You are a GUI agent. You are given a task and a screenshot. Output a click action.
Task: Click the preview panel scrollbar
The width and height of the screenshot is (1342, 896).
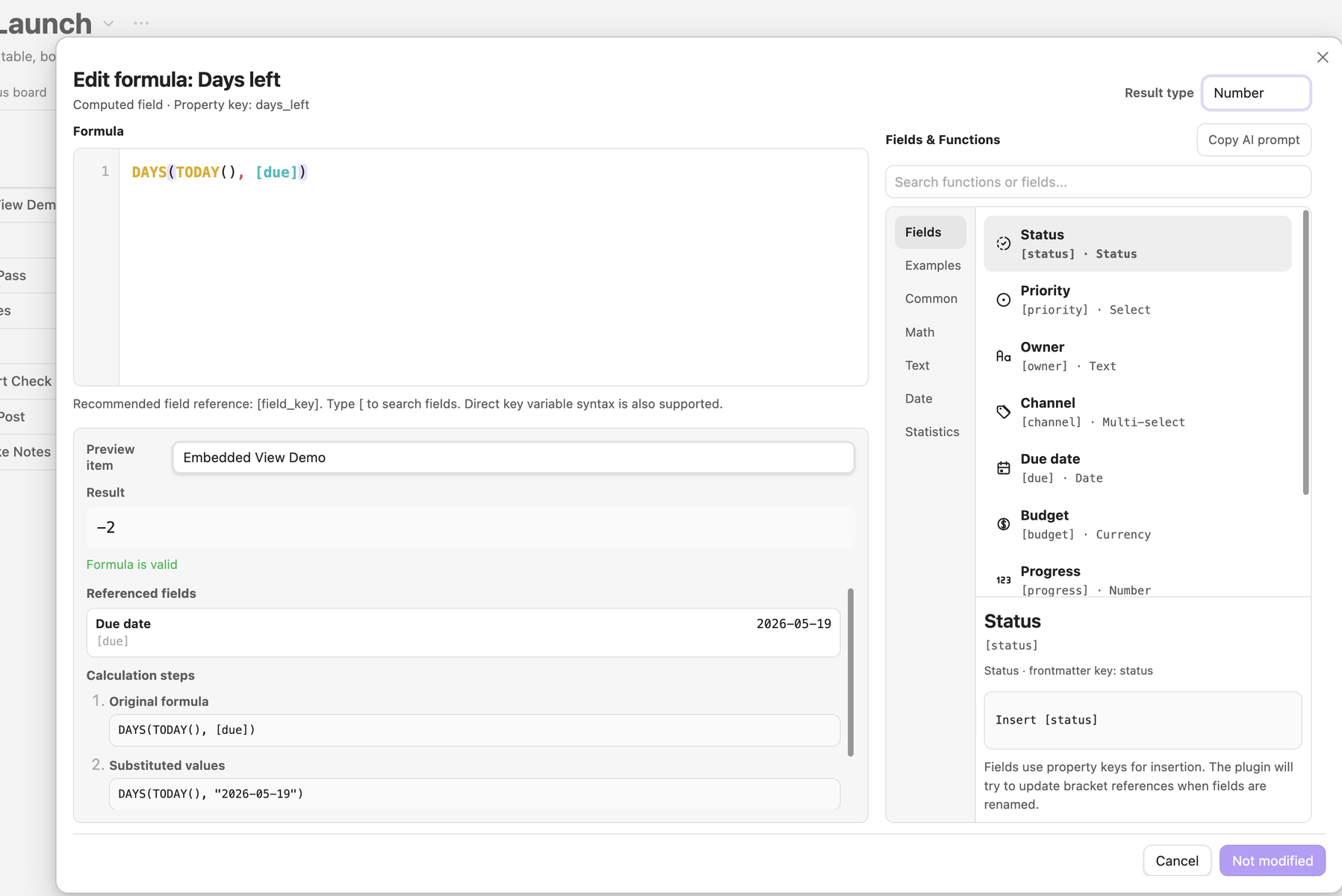(x=851, y=672)
